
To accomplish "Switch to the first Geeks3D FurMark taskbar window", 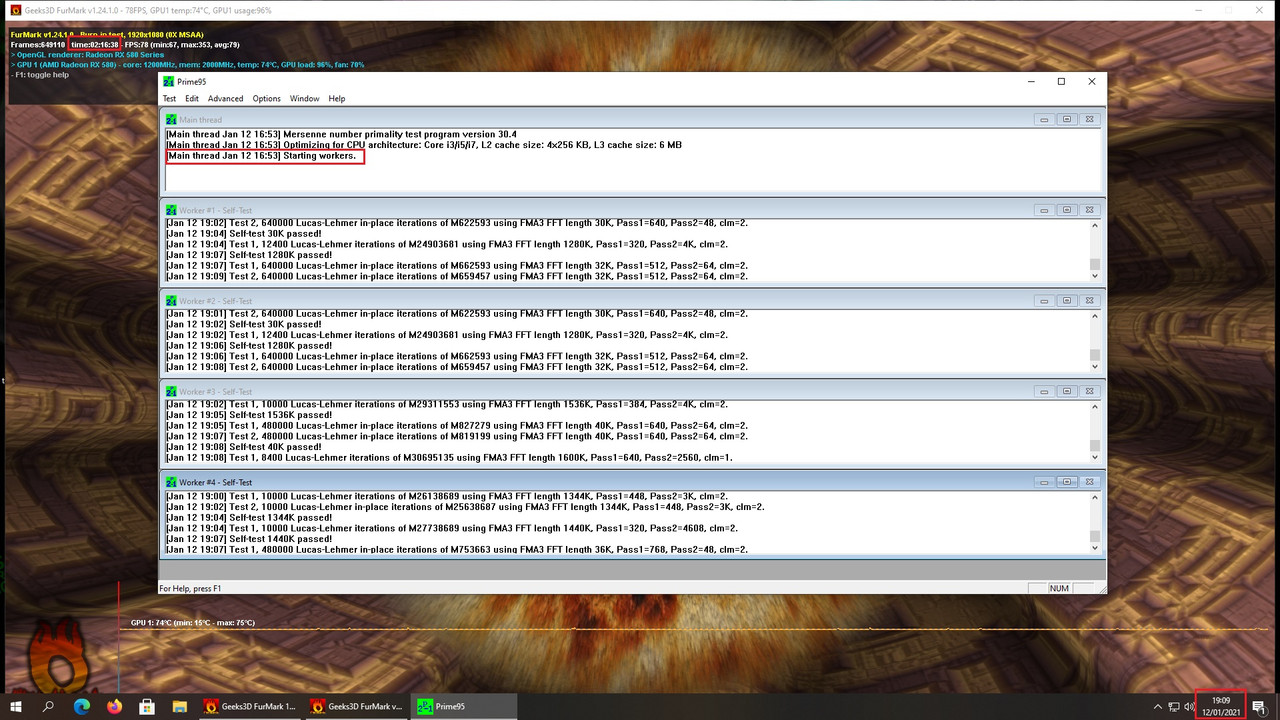I will click(250, 706).
